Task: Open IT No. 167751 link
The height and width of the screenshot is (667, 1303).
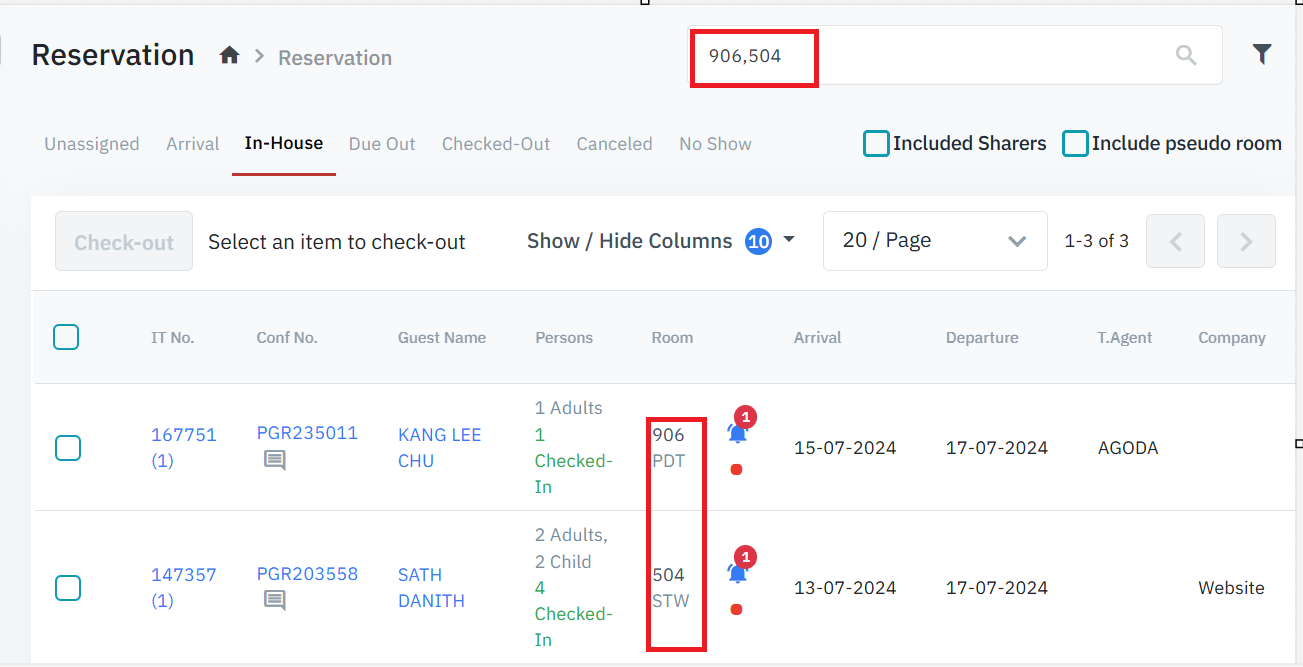Action: pos(183,435)
